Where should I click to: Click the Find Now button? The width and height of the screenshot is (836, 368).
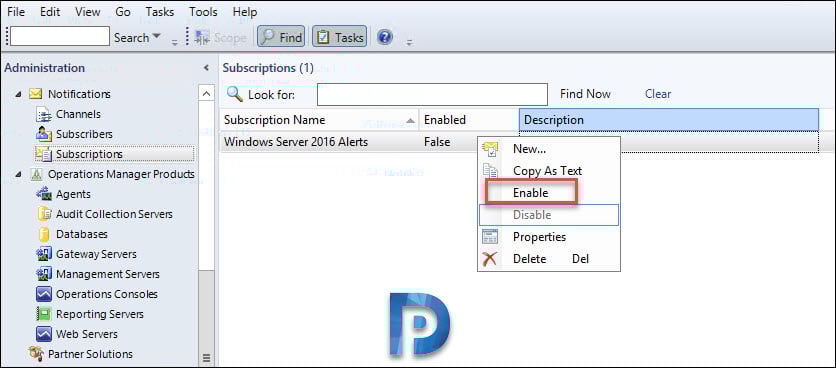[585, 94]
